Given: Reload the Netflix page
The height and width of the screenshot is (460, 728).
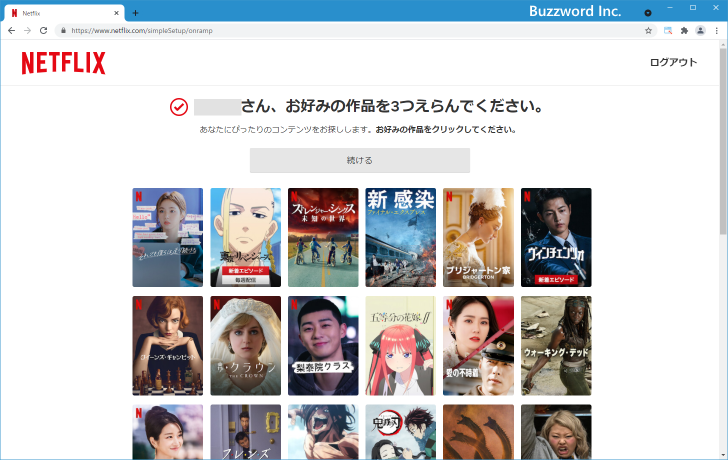Looking at the screenshot, I should point(43,31).
